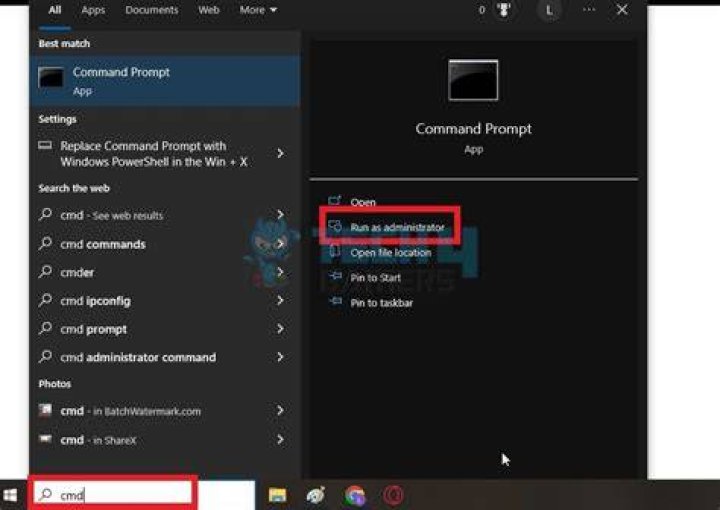Open the Windows Start button

(x=10, y=495)
